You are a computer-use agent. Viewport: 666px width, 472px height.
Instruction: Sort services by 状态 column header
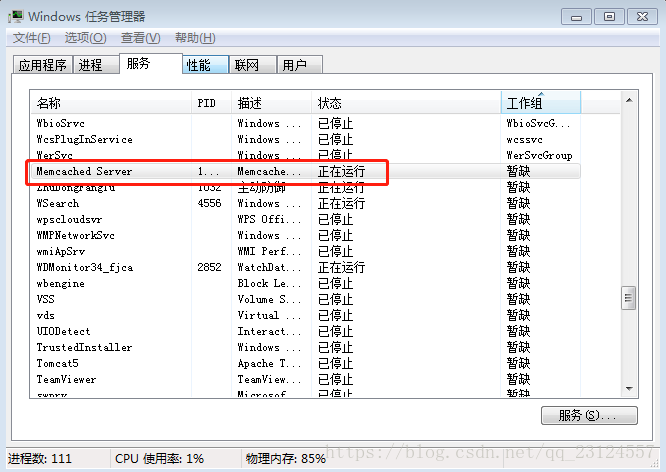(406, 103)
